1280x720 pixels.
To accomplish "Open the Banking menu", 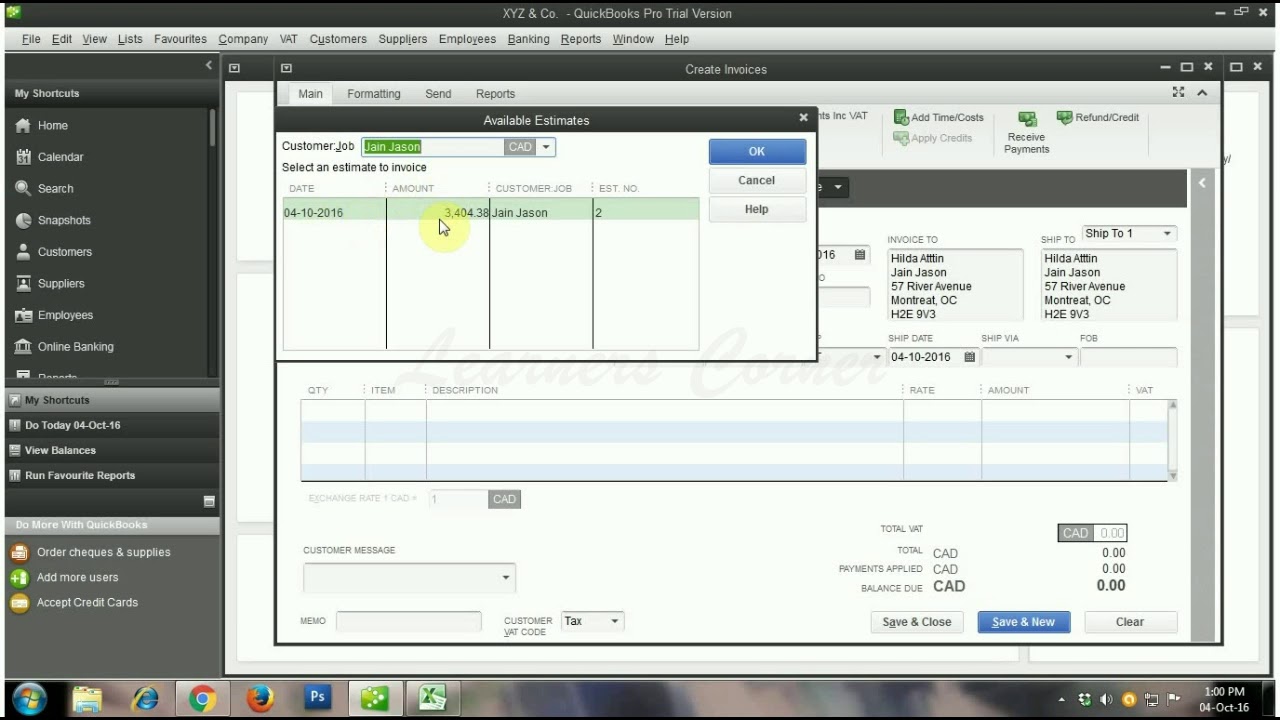I will pyautogui.click(x=528, y=39).
